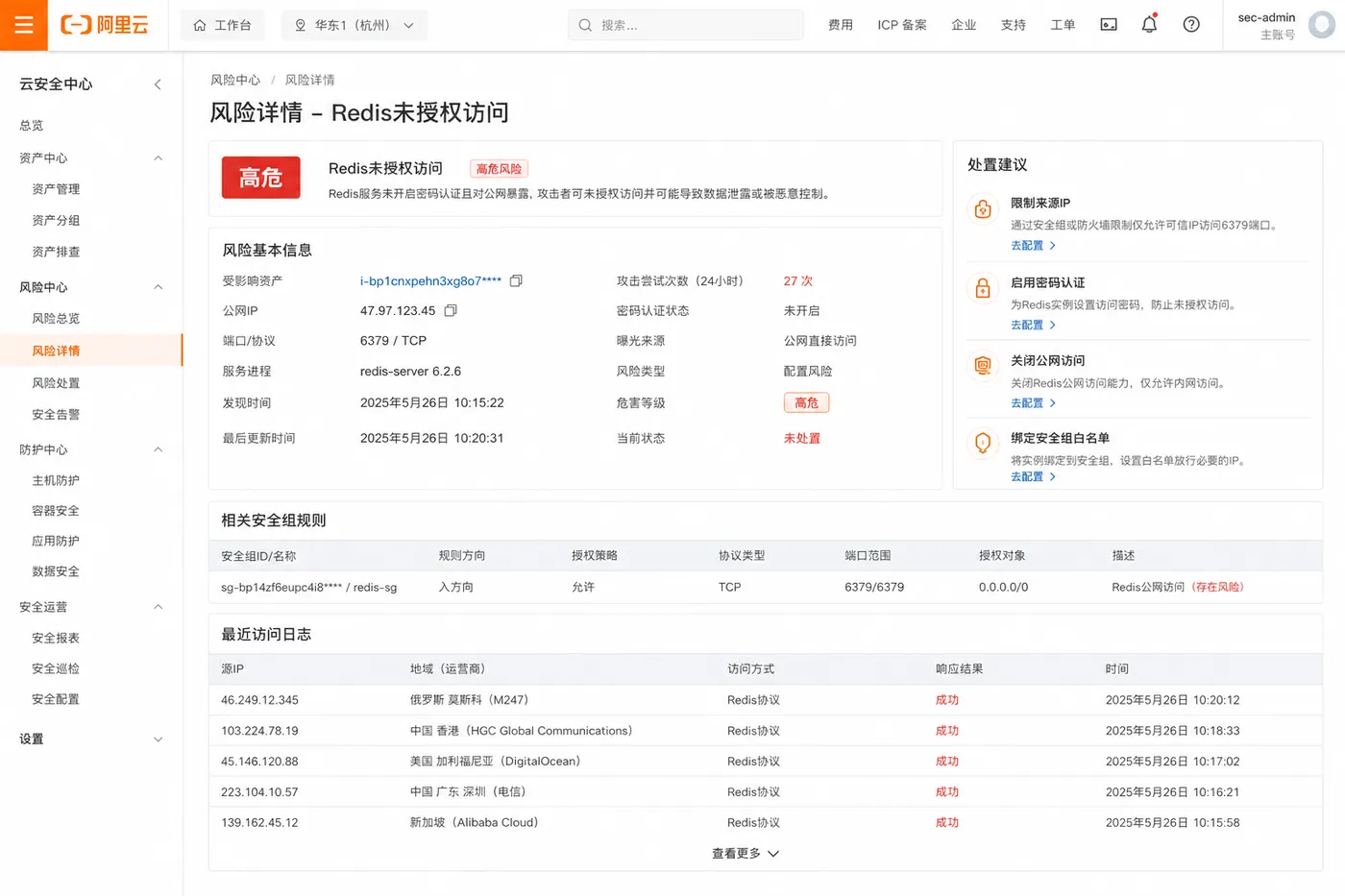Open the region selector 华东1（杭州）

pos(354,26)
